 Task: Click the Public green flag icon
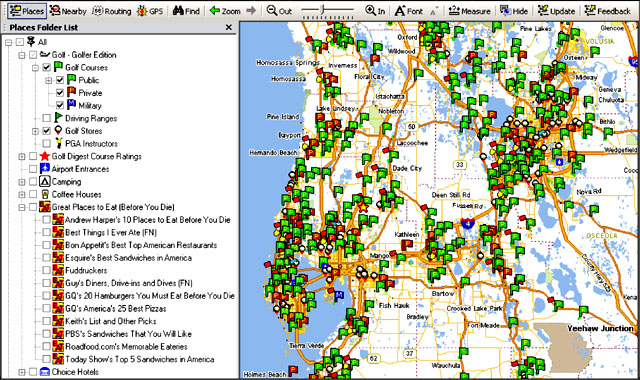pos(72,79)
